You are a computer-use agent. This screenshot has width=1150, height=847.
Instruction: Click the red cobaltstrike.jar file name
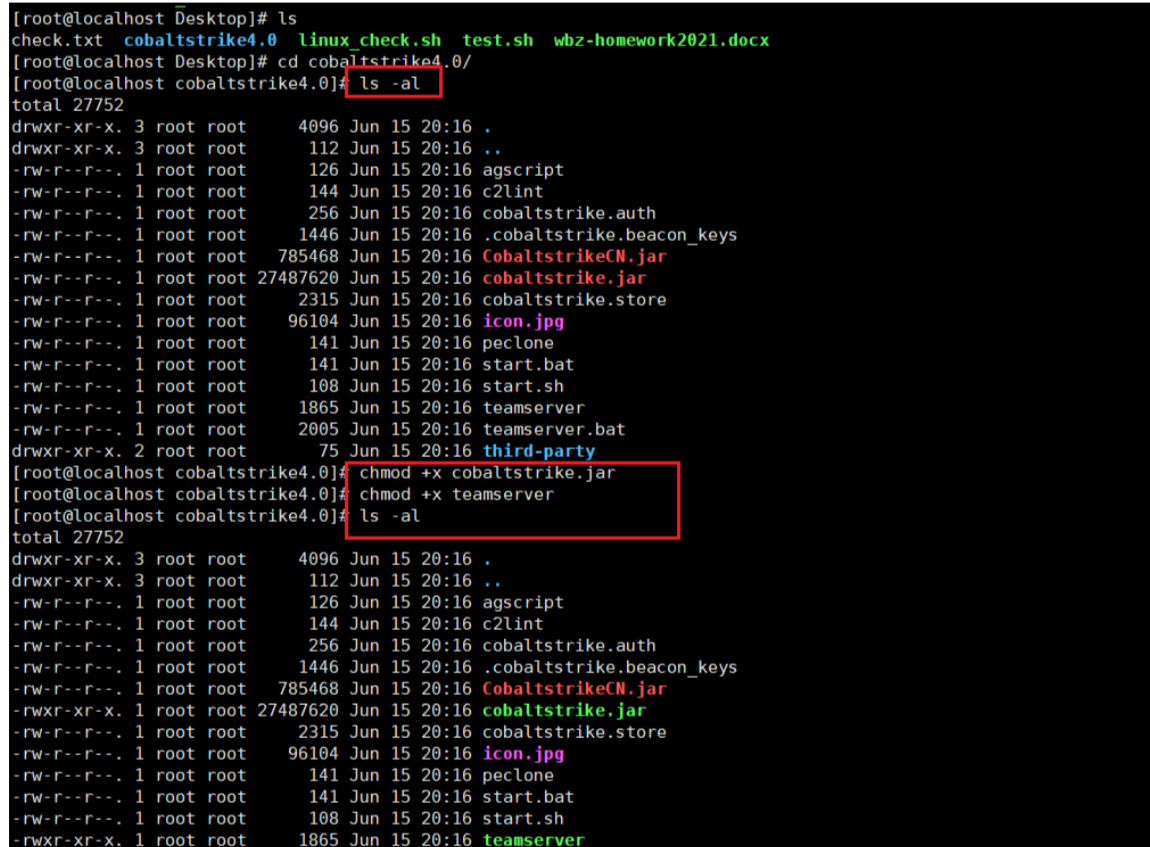pos(564,278)
